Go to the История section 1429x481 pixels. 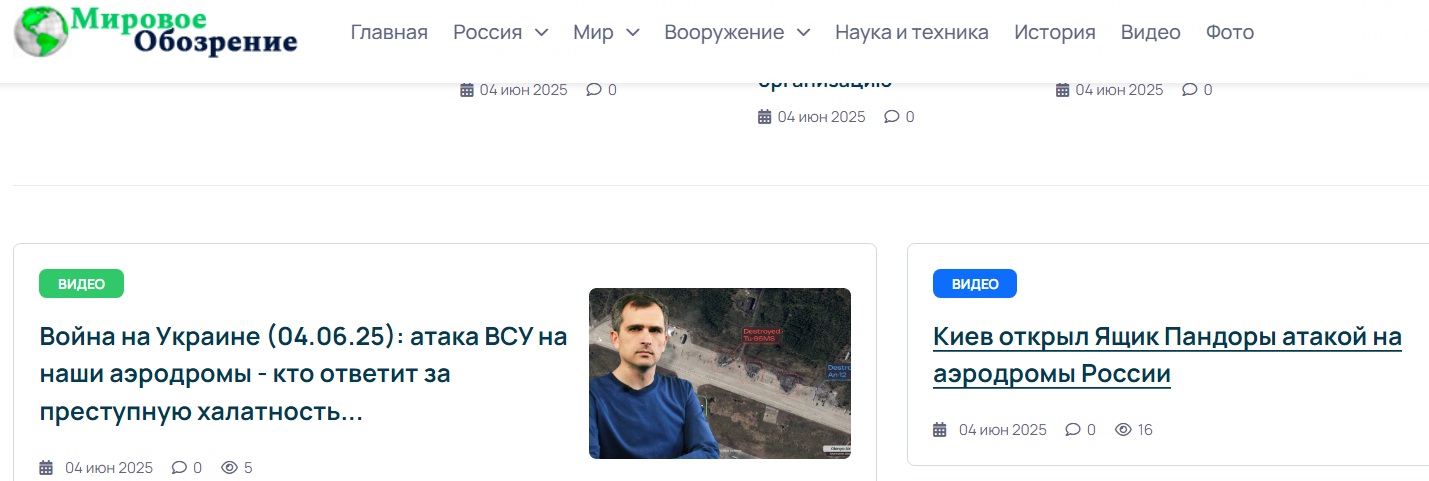tap(1055, 32)
